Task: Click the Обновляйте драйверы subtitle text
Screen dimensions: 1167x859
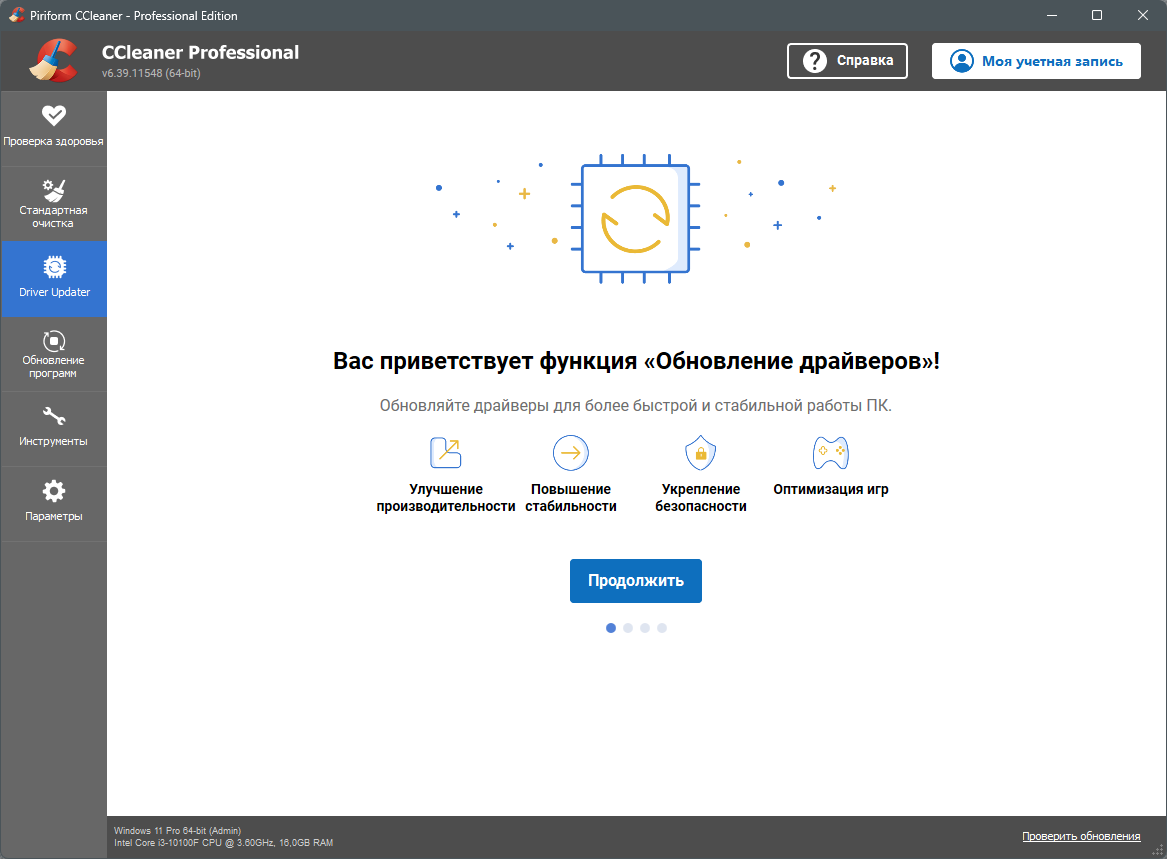Action: click(x=636, y=406)
